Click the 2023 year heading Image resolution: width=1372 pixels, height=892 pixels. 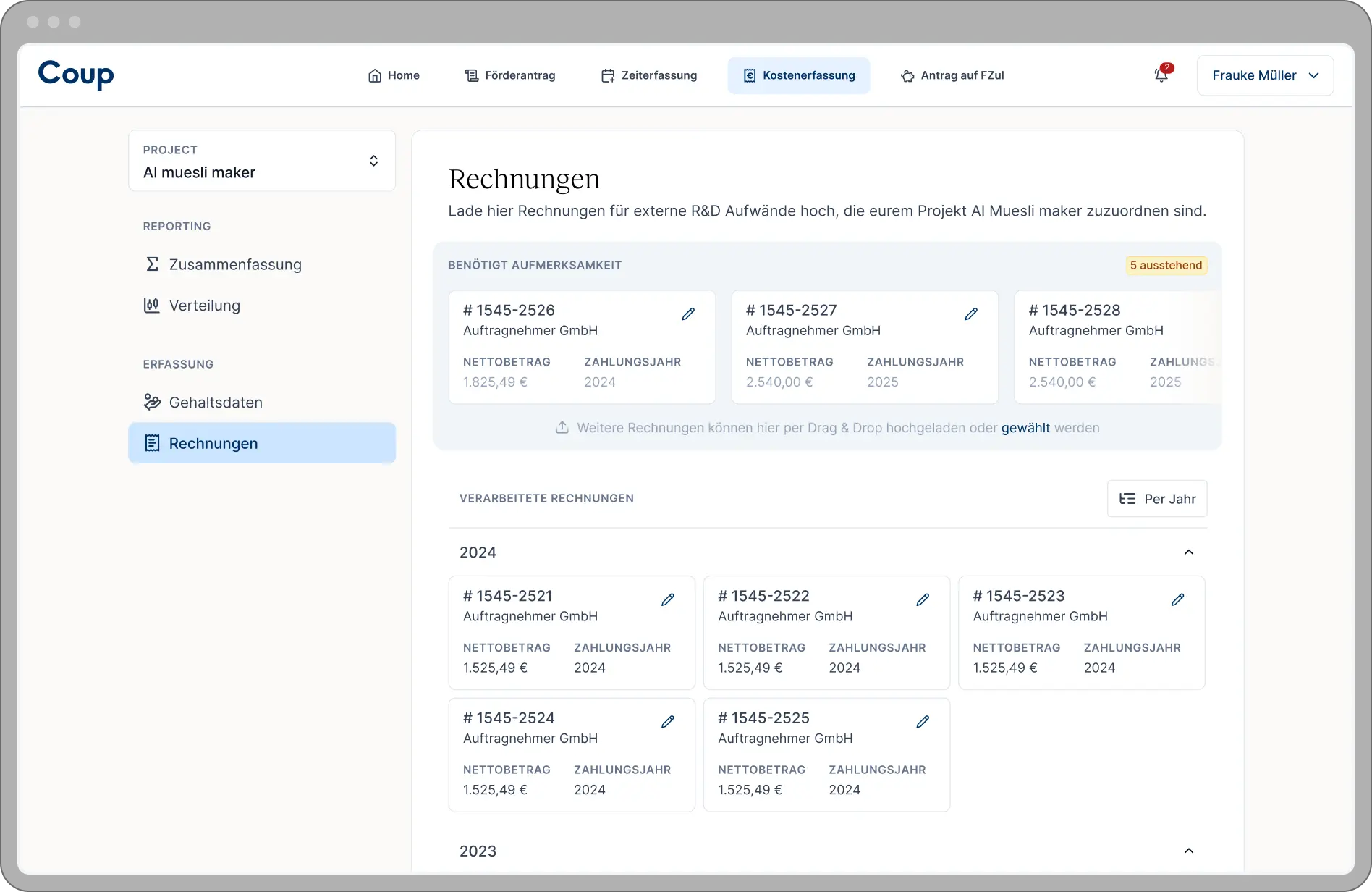pyautogui.click(x=478, y=851)
